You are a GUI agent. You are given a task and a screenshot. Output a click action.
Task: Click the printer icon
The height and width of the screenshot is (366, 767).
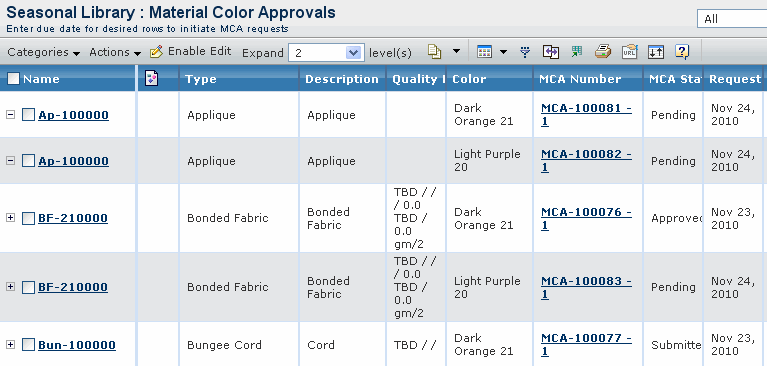(x=603, y=51)
